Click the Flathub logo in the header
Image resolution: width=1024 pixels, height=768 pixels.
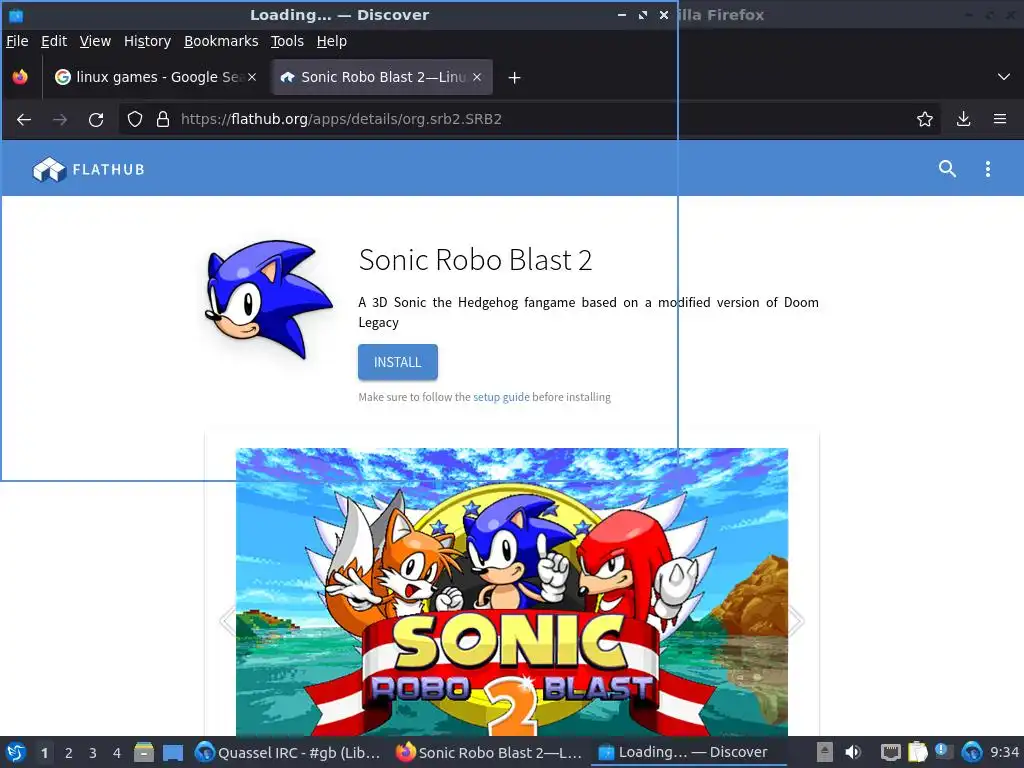(x=89, y=169)
